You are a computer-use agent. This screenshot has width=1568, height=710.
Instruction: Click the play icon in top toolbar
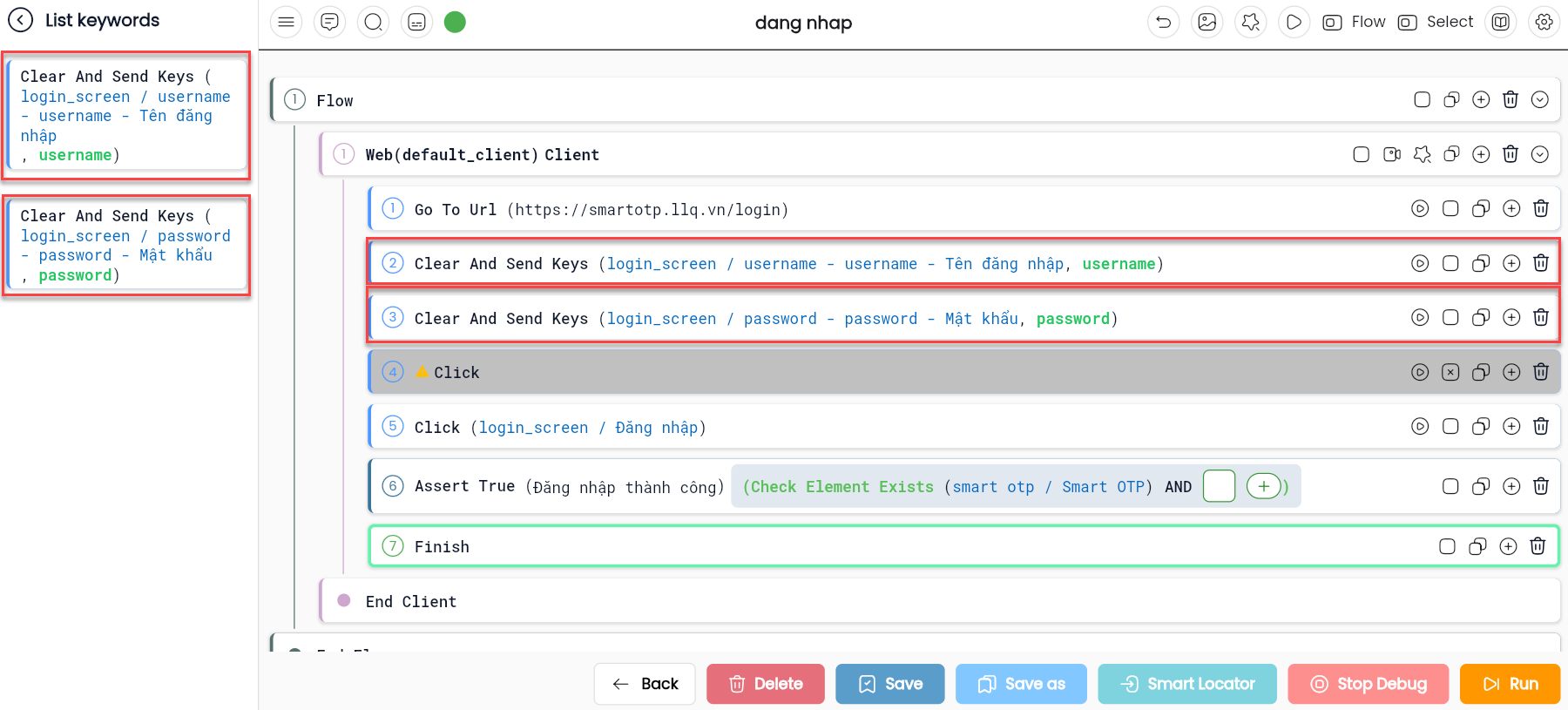1294,22
